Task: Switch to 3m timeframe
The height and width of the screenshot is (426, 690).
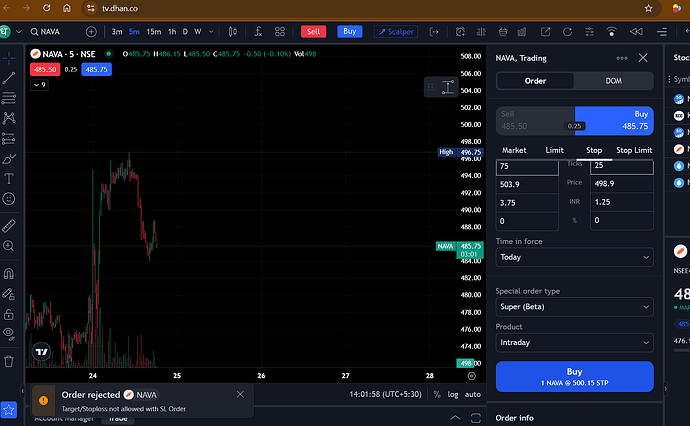Action: pyautogui.click(x=117, y=32)
